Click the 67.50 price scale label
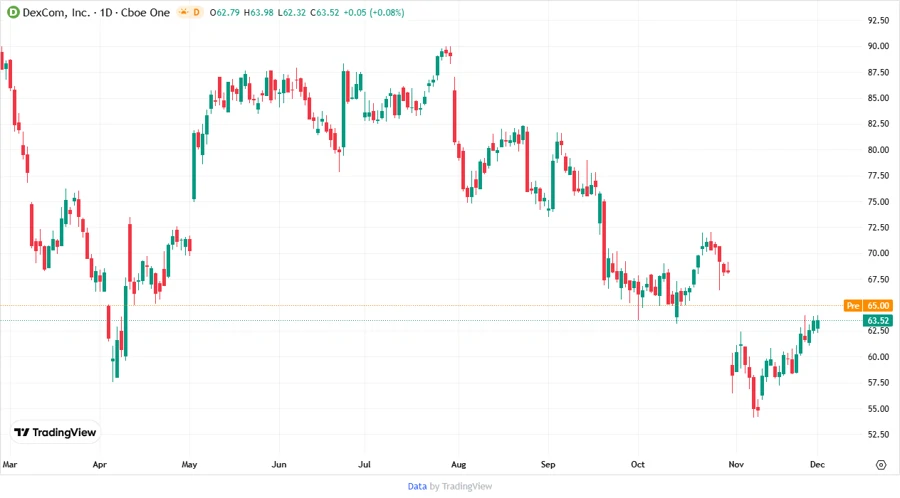Screen dimensions: 900x498 (x=878, y=279)
